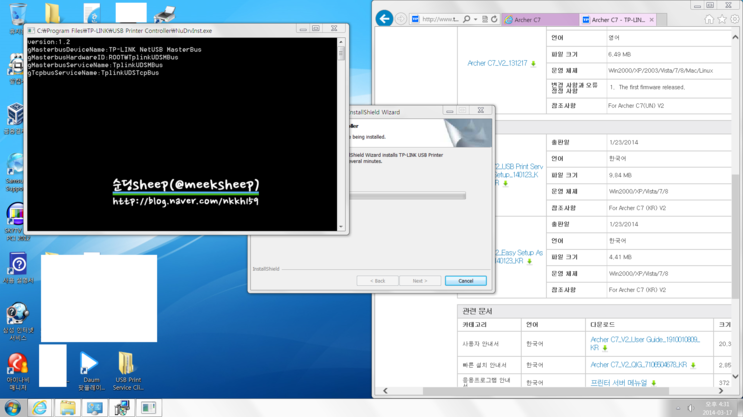This screenshot has height=417, width=743.
Task: Click the console window scroll up arrow
Action: 341,42
